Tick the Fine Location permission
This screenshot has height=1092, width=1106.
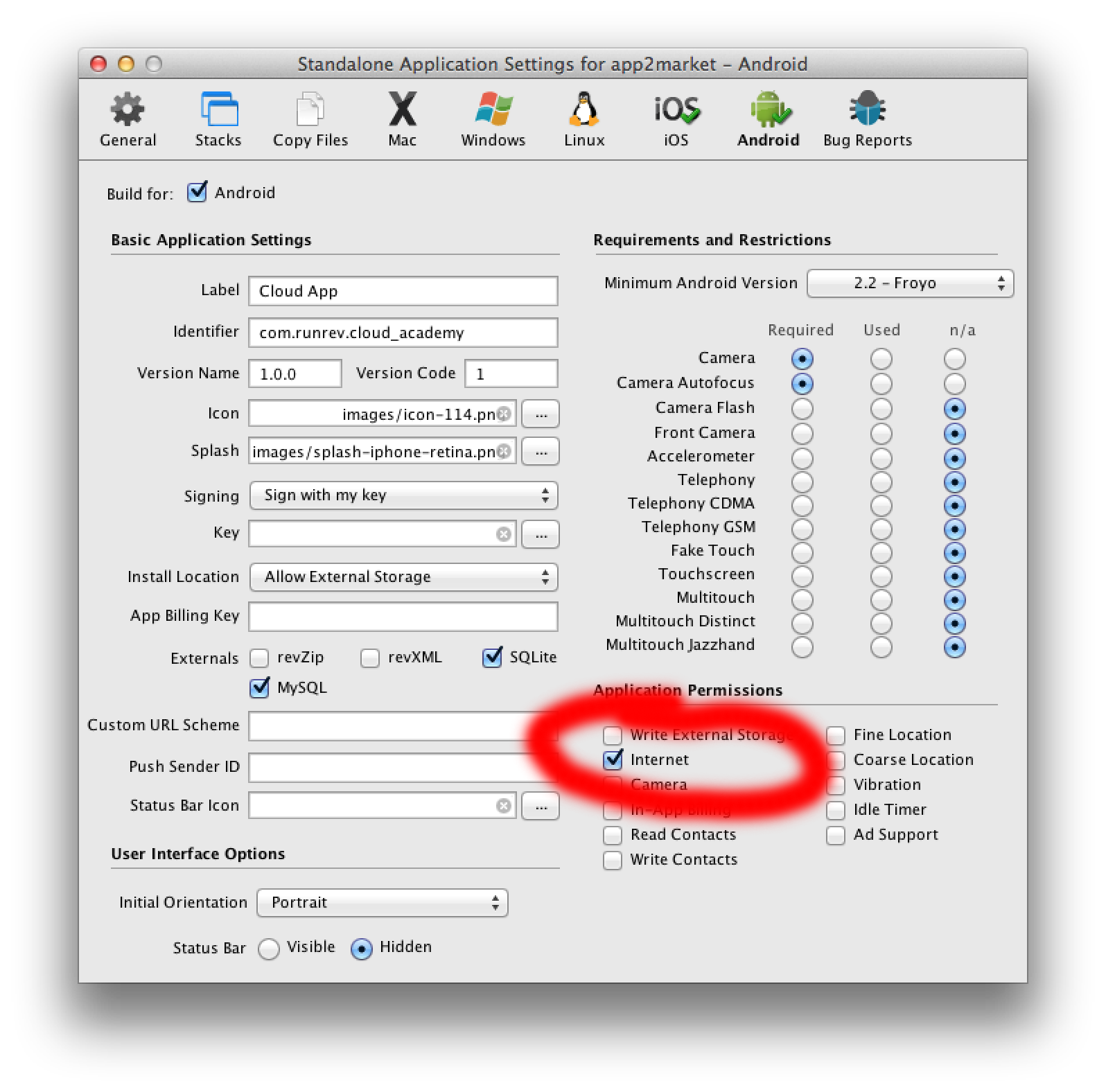[836, 735]
